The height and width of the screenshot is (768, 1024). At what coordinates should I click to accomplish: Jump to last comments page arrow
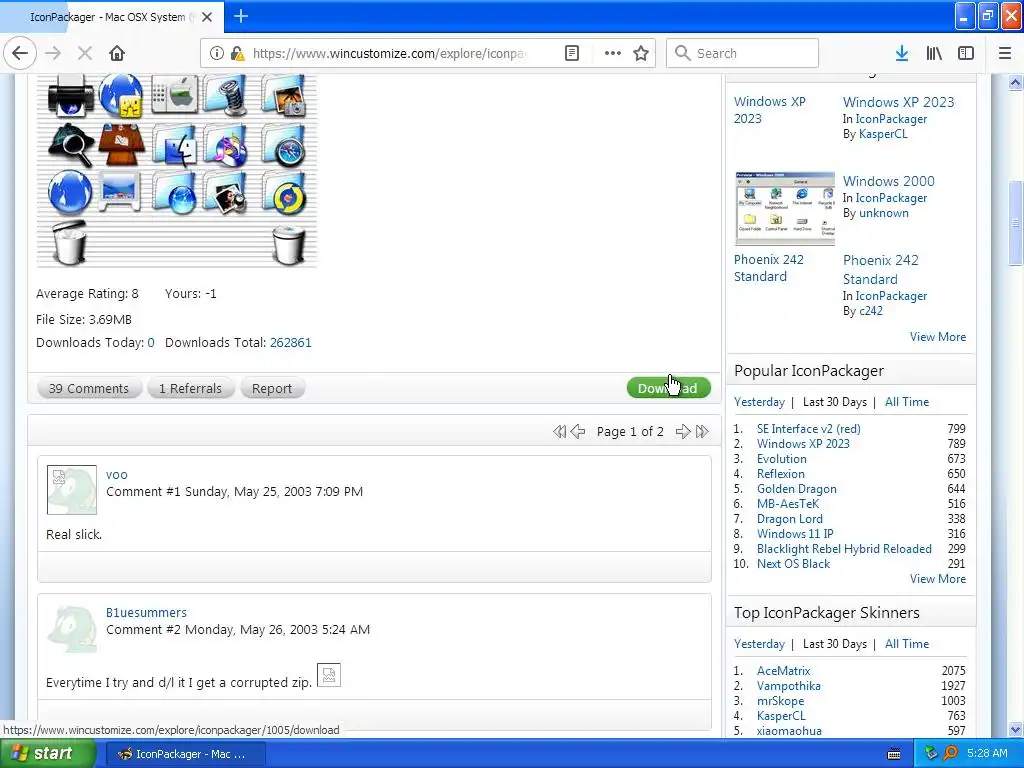click(702, 431)
